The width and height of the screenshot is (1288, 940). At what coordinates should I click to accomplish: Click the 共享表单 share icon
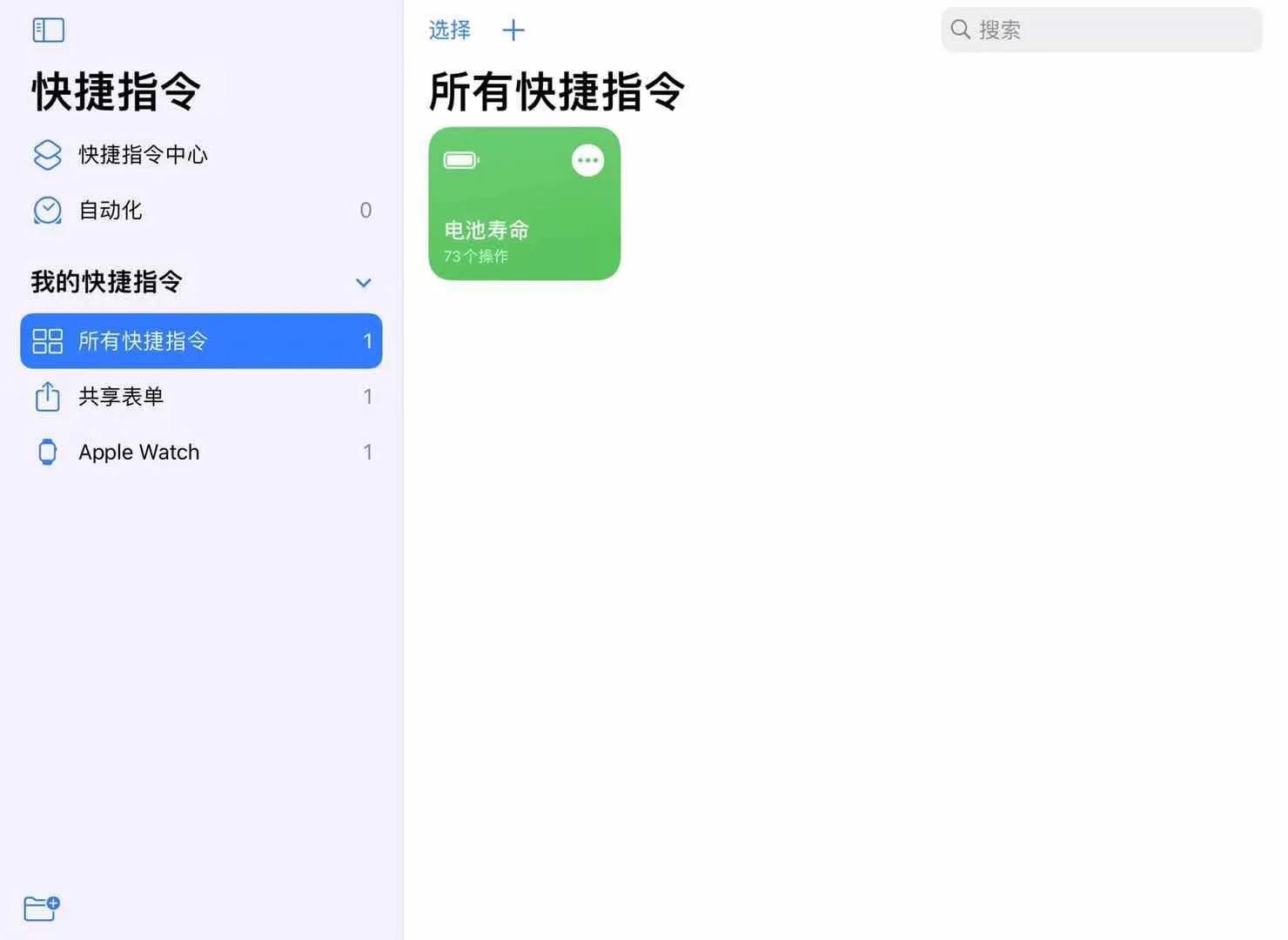click(48, 396)
